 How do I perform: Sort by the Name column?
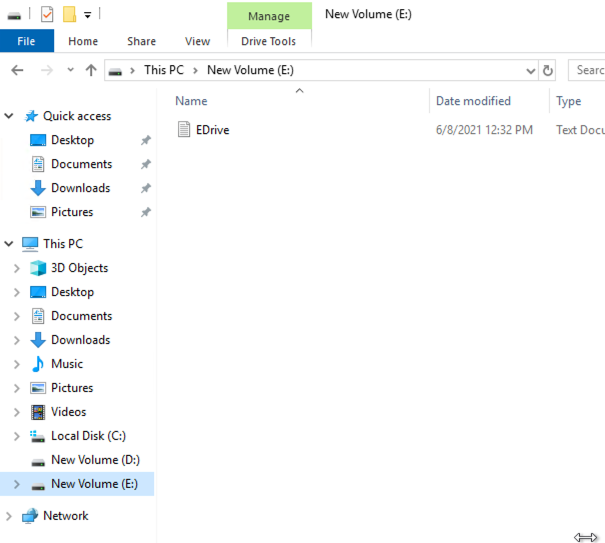[191, 101]
